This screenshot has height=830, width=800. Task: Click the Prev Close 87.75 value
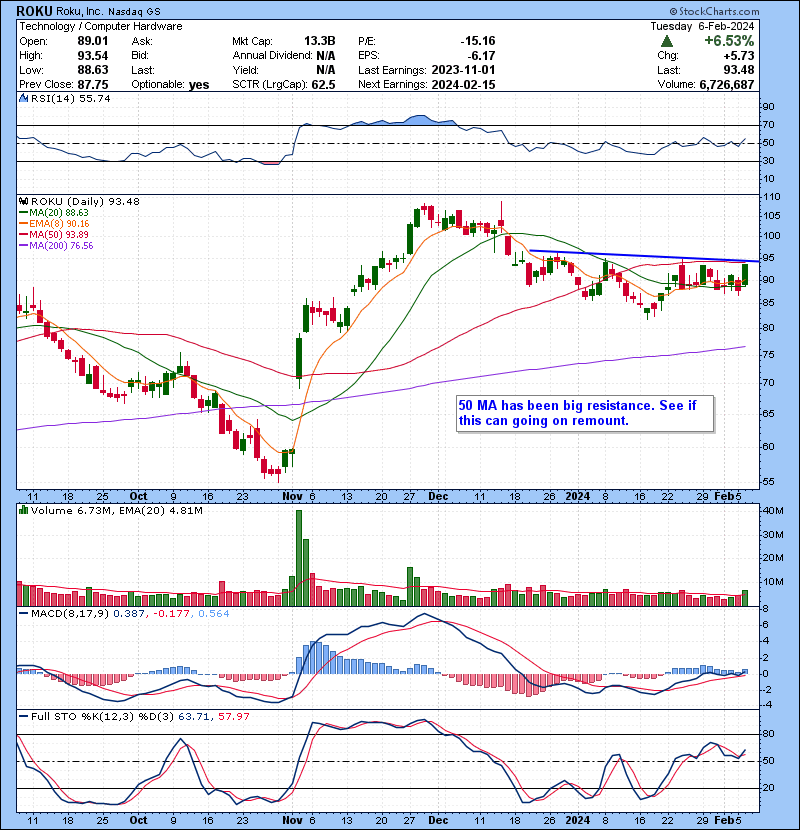click(93, 85)
